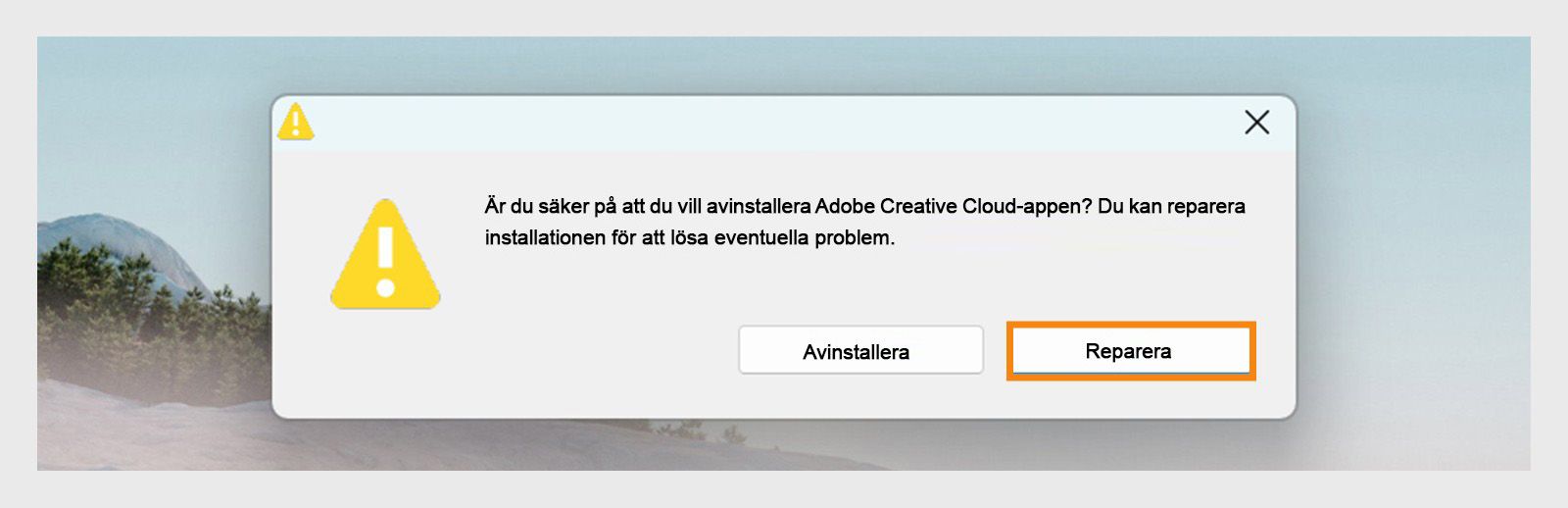This screenshot has width=1568, height=508.
Task: Click the empty dialog title bar area
Action: point(764,124)
